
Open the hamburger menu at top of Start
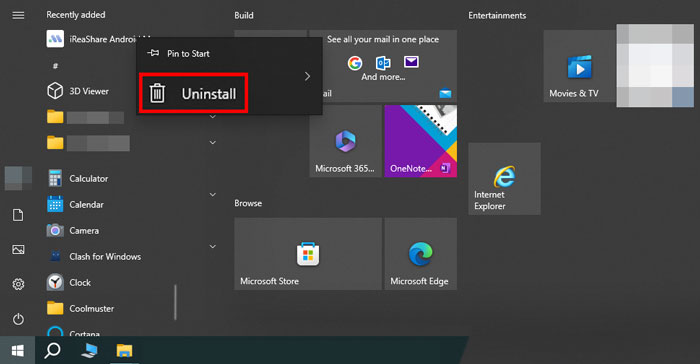pos(18,16)
